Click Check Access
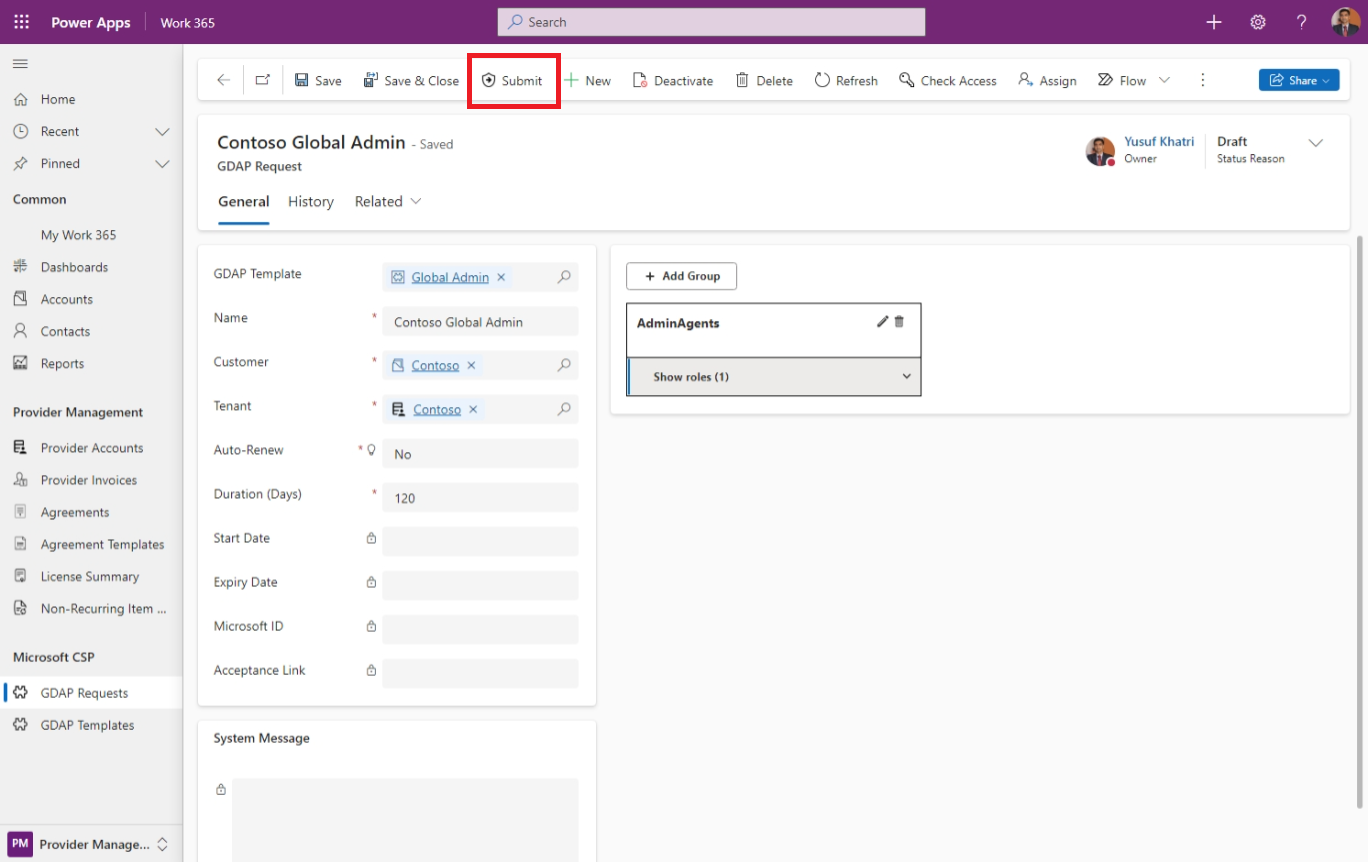Image resolution: width=1368 pixels, height=862 pixels. click(948, 80)
